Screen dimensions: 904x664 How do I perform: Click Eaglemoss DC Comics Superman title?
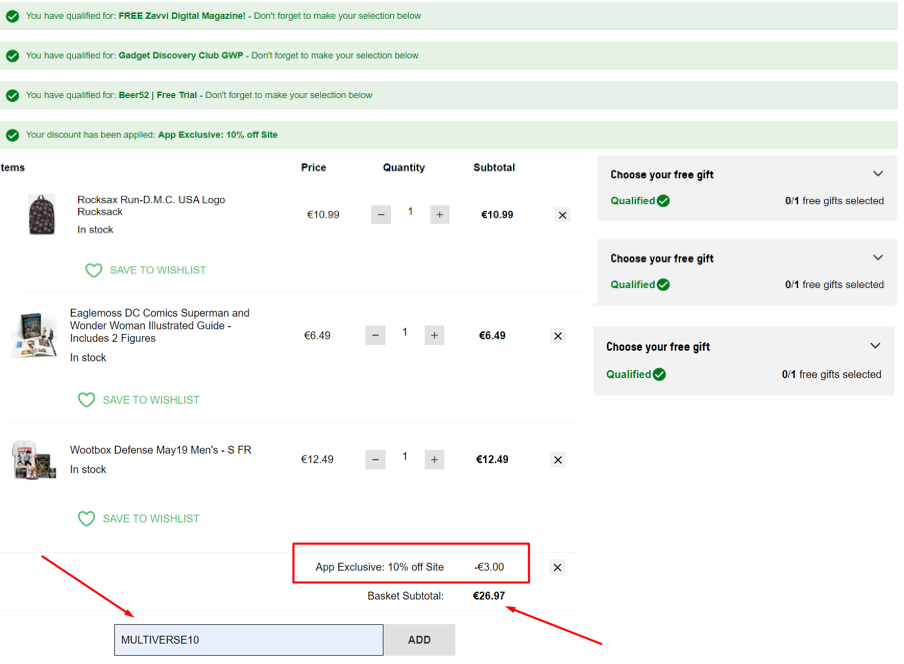pyautogui.click(x=160, y=326)
